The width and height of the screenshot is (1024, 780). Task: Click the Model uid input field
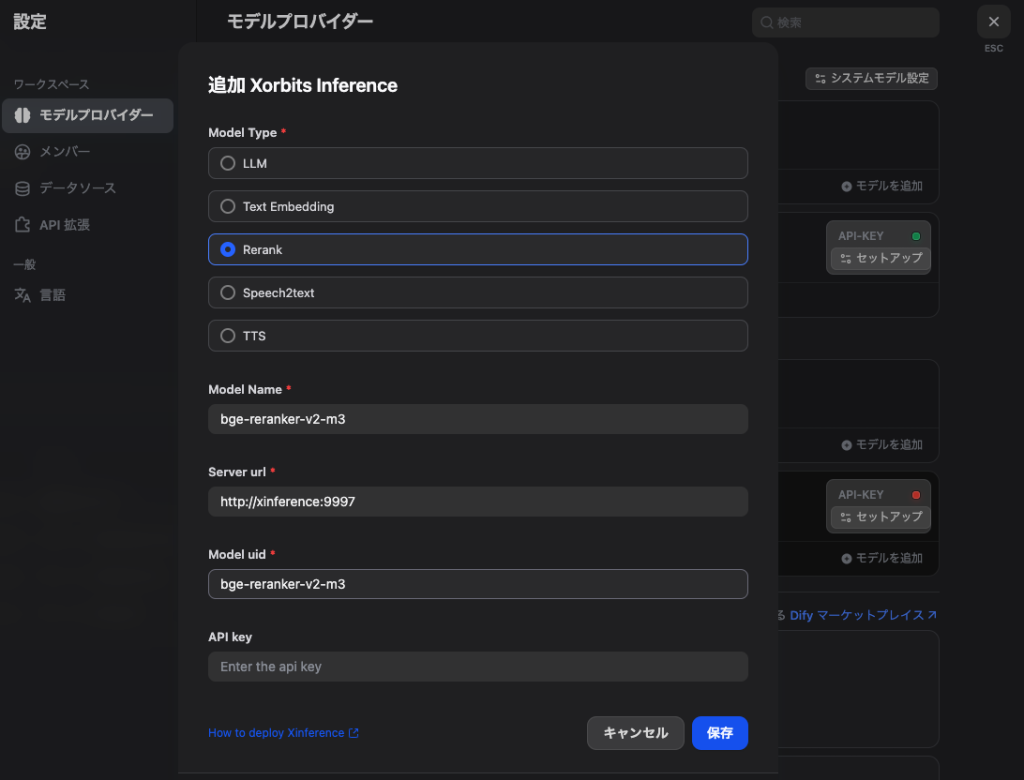pos(477,584)
